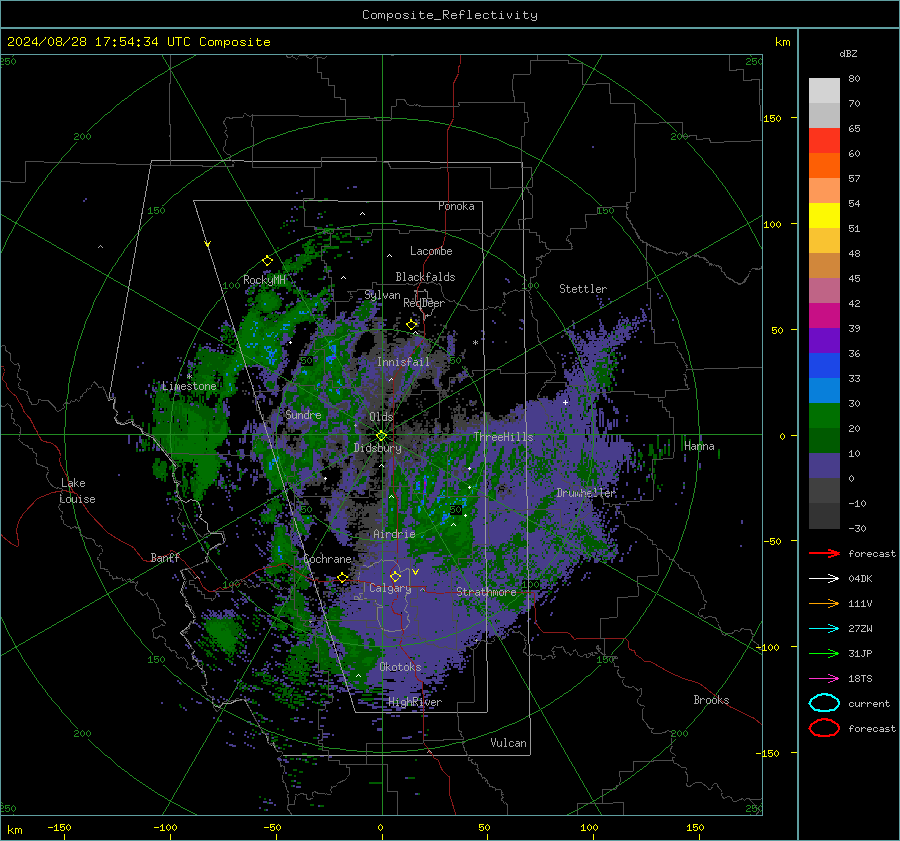
Task: Click the red forecast arrow in legend
Action: pos(824,553)
